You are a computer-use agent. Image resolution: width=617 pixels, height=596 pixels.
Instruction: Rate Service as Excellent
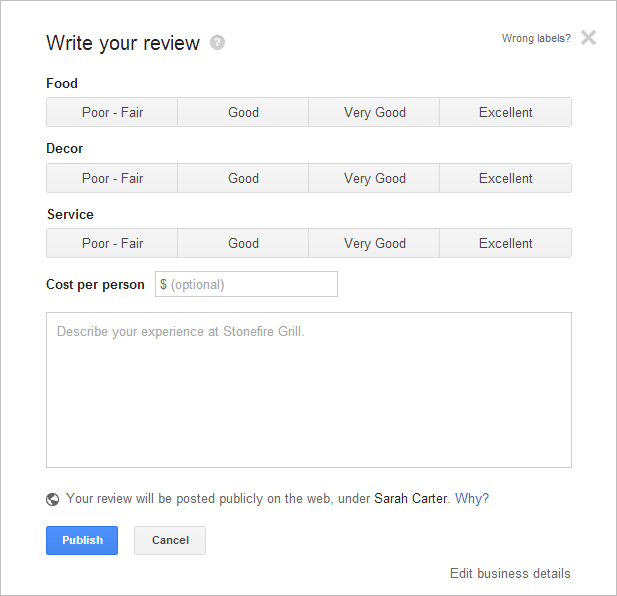click(506, 243)
